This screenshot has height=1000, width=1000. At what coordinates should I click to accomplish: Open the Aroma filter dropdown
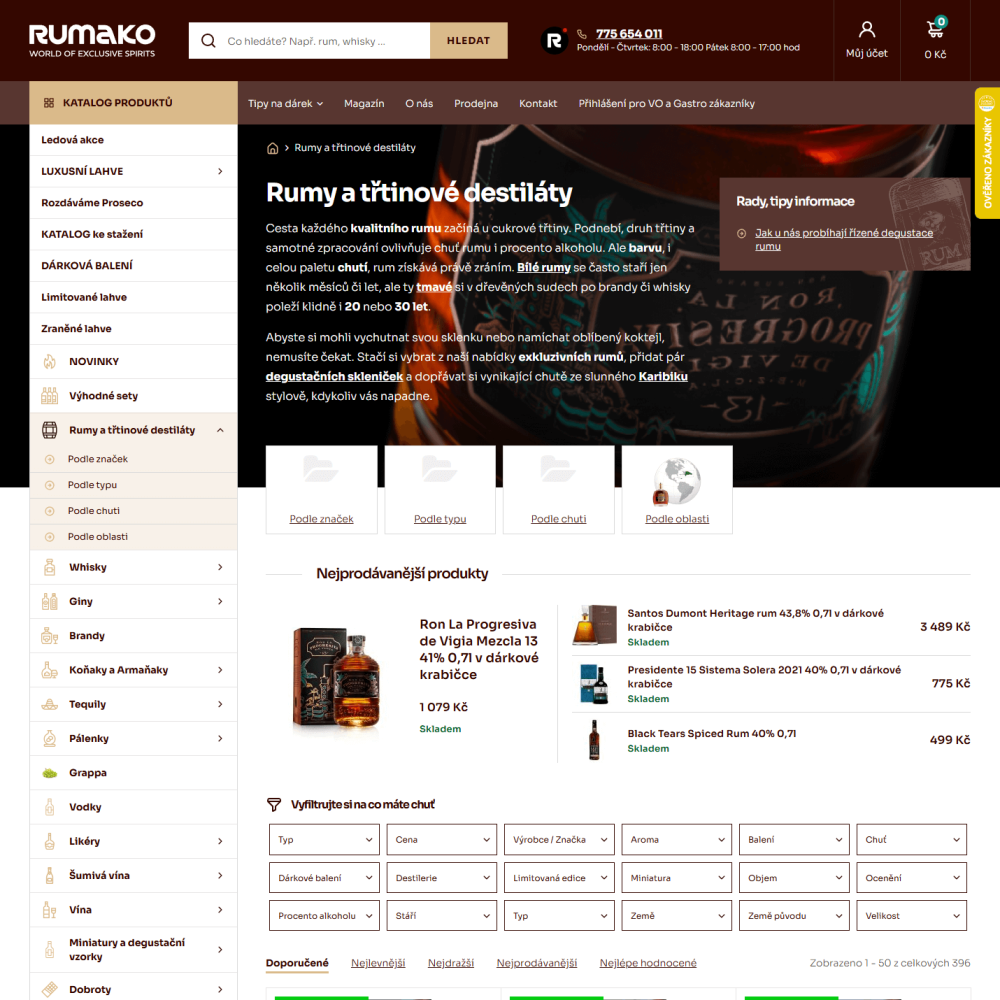pos(677,839)
